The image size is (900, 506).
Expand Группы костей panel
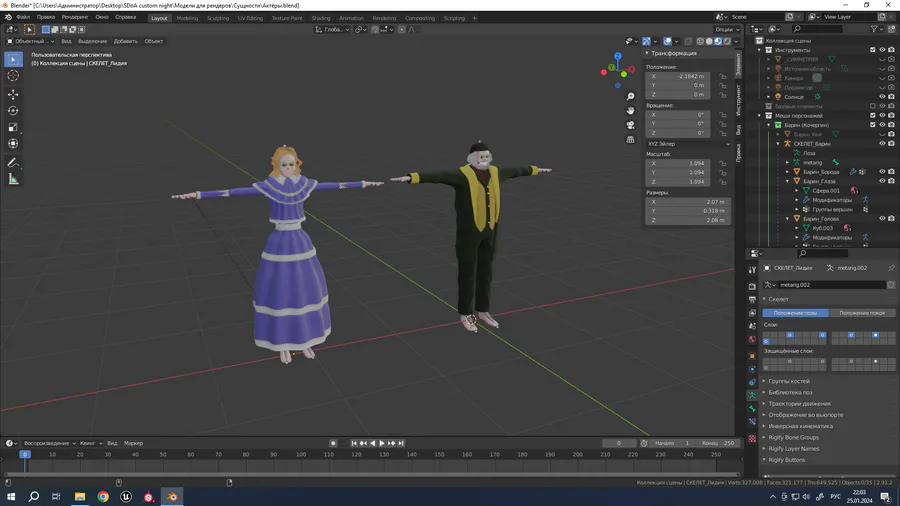coord(789,381)
